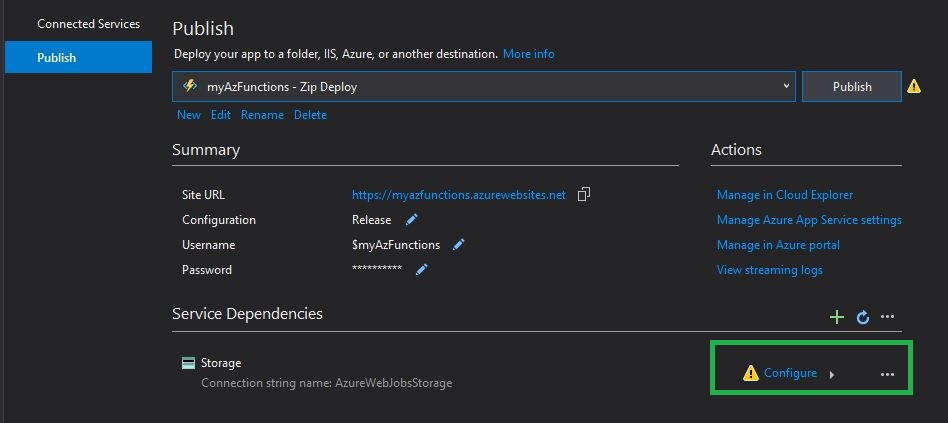Open the More info link
This screenshot has height=423, width=948.
click(528, 53)
